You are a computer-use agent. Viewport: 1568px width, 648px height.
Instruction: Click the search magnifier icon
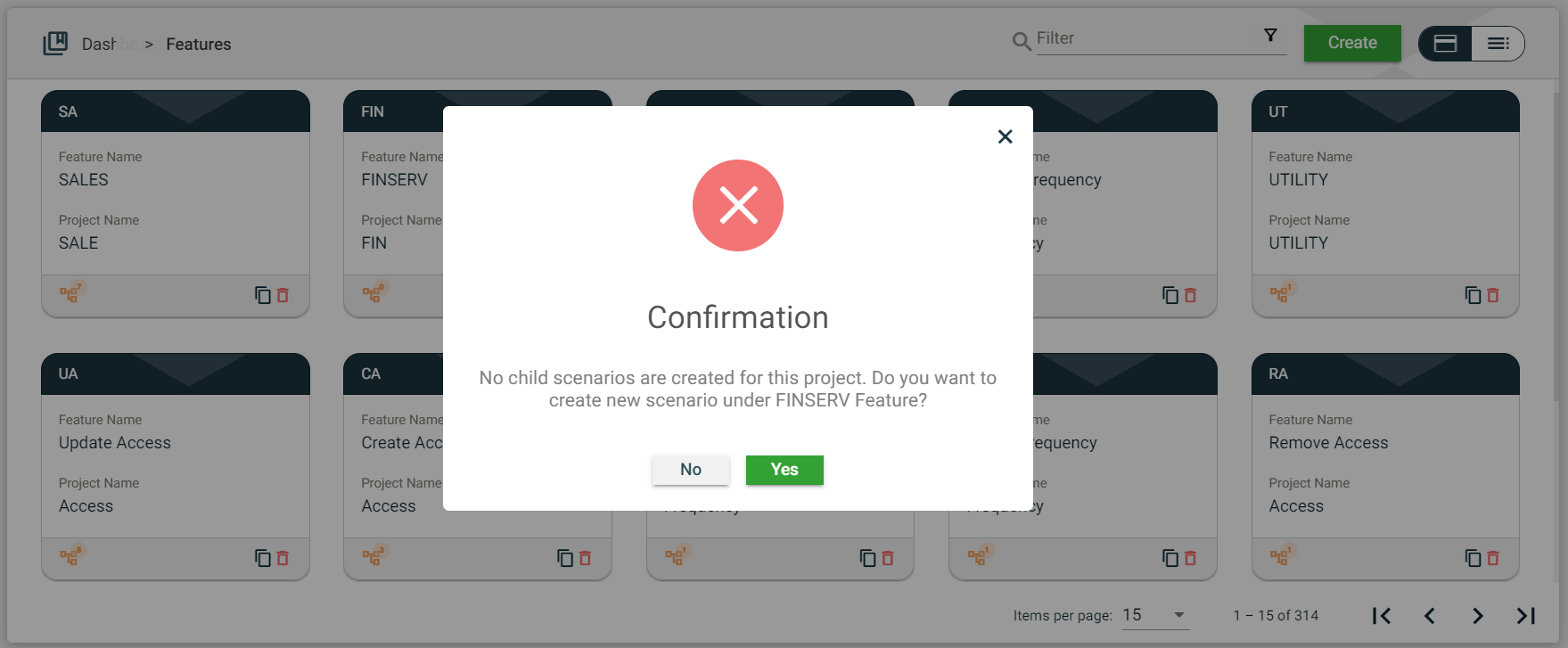(x=1022, y=41)
